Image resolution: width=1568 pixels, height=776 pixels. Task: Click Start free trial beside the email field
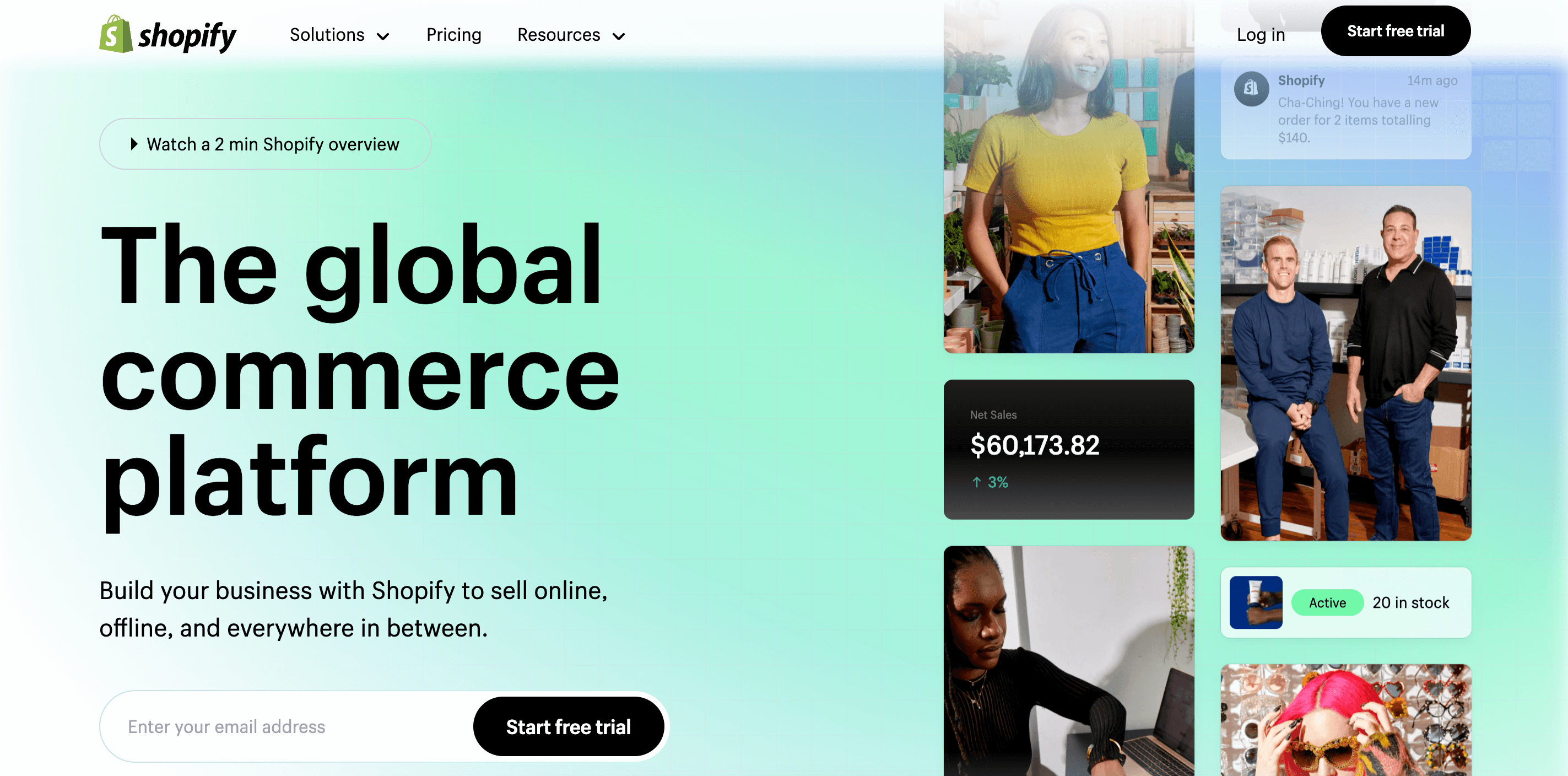pyautogui.click(x=569, y=726)
